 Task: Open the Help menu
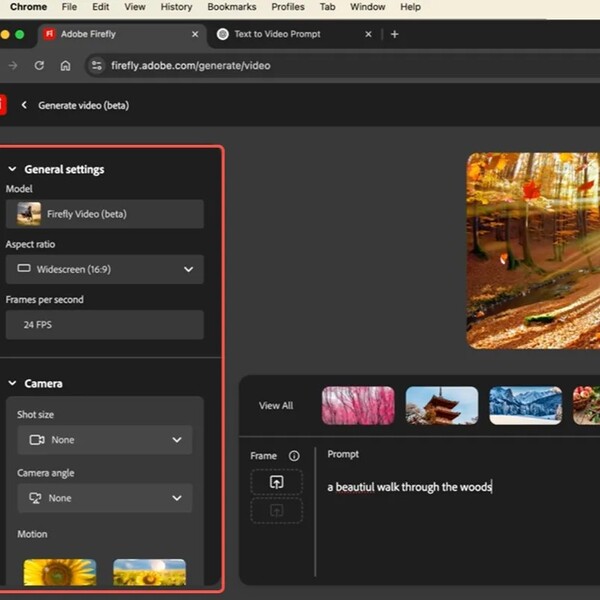tap(411, 7)
